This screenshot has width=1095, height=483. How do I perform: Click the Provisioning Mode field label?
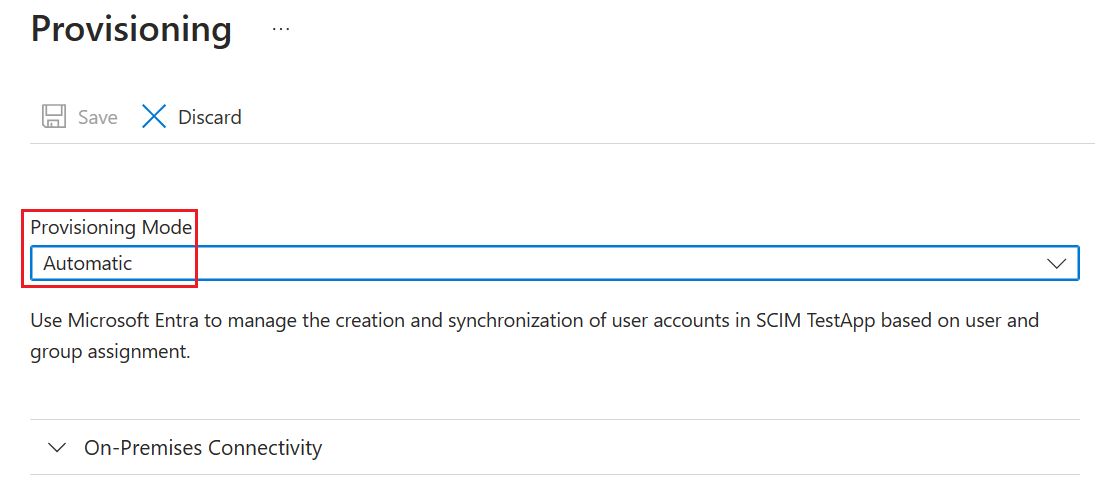(111, 227)
